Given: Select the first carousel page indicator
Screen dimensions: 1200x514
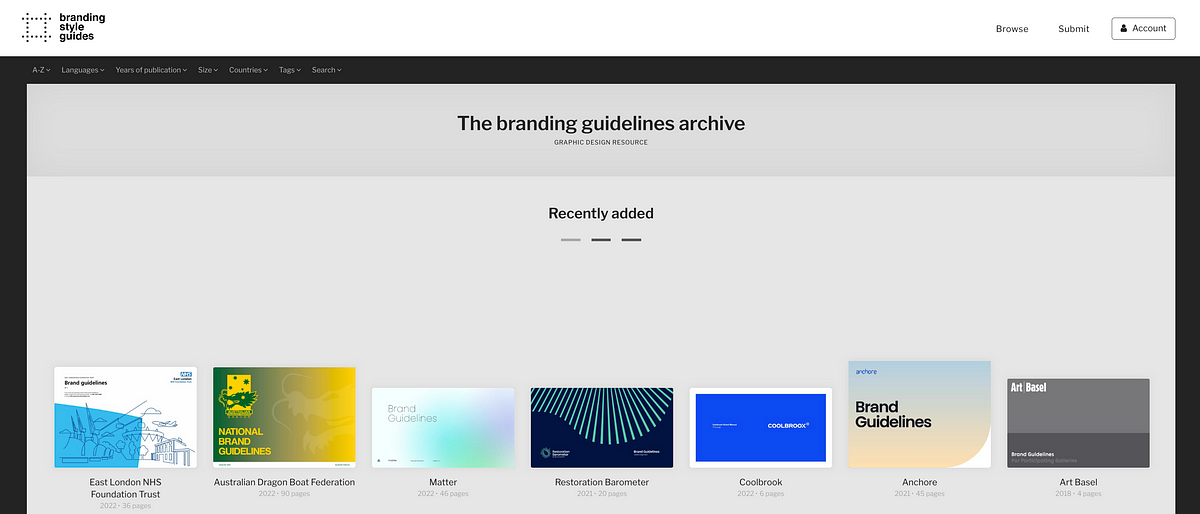Looking at the screenshot, I should (x=571, y=240).
